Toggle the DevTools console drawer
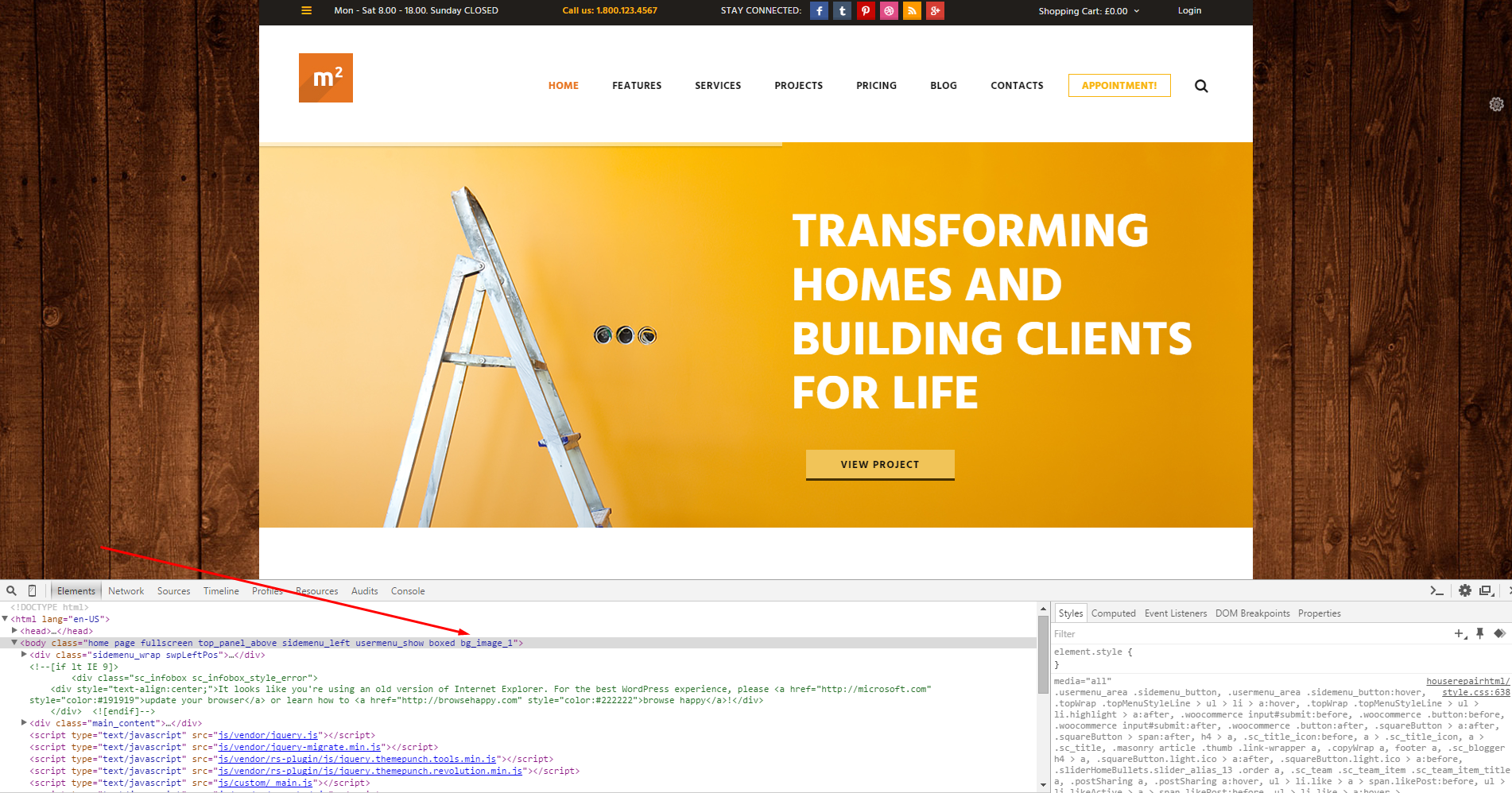Image resolution: width=1512 pixels, height=793 pixels. [1436, 590]
